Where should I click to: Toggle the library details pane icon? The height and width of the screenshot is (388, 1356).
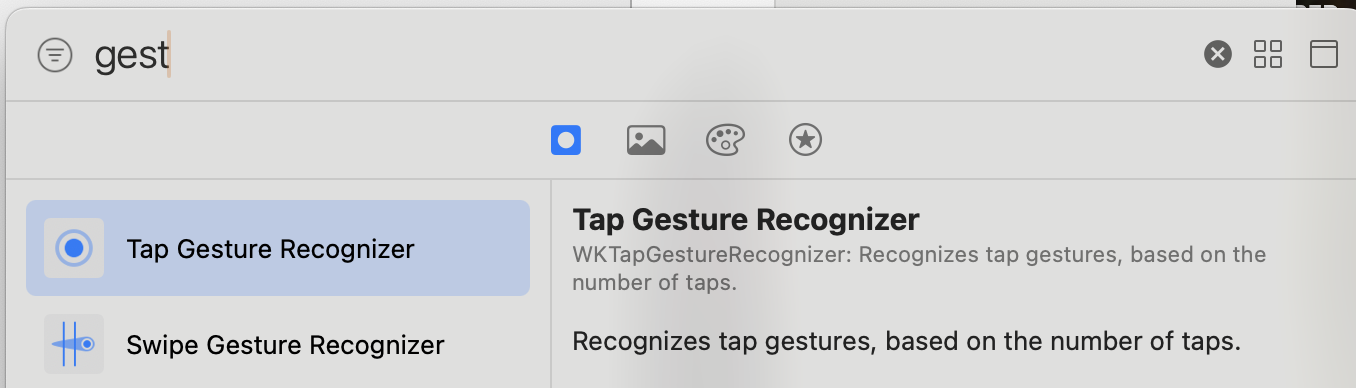point(1324,54)
